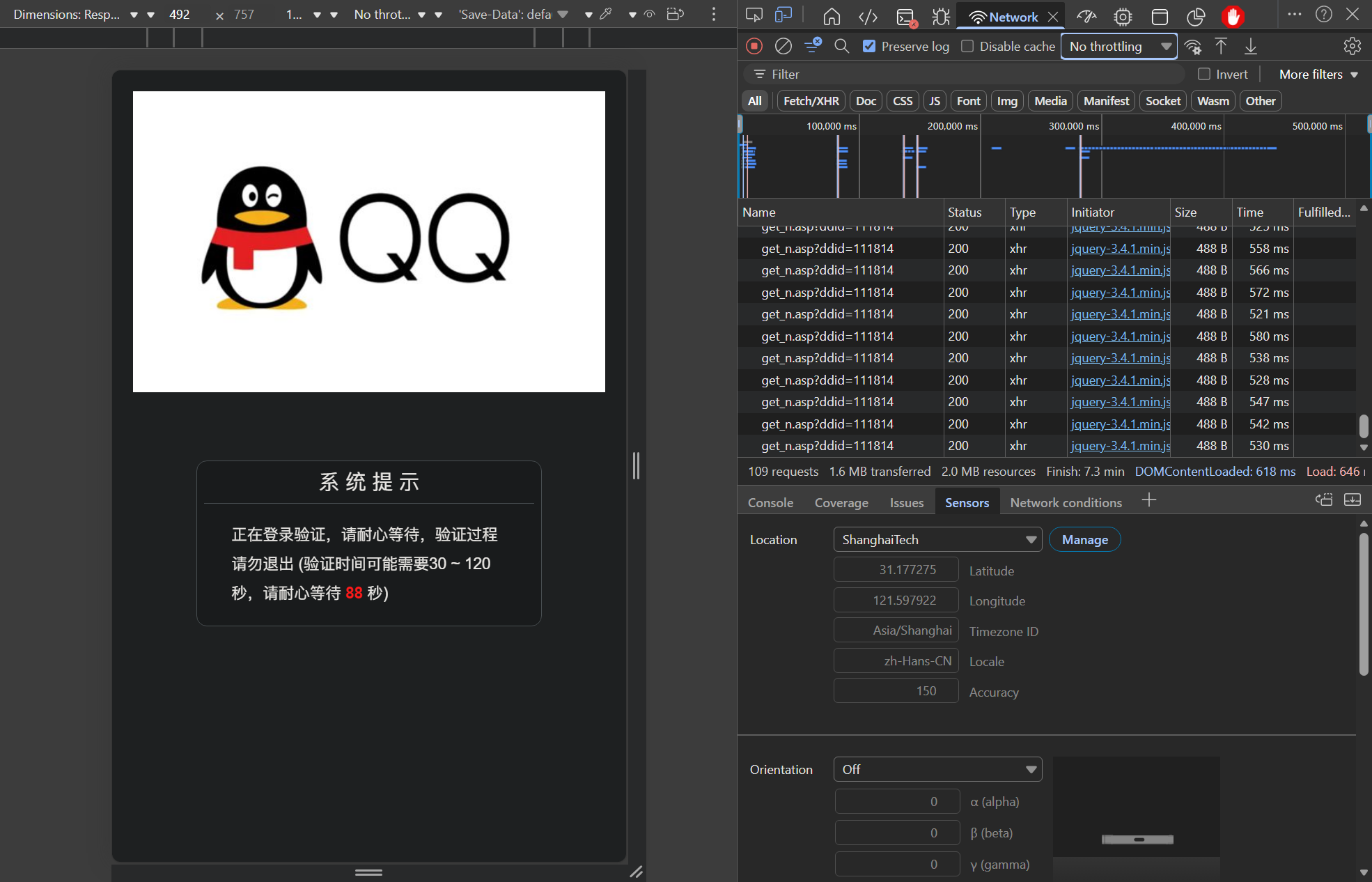Open Network settings gear
The image size is (1372, 882).
(x=1352, y=46)
